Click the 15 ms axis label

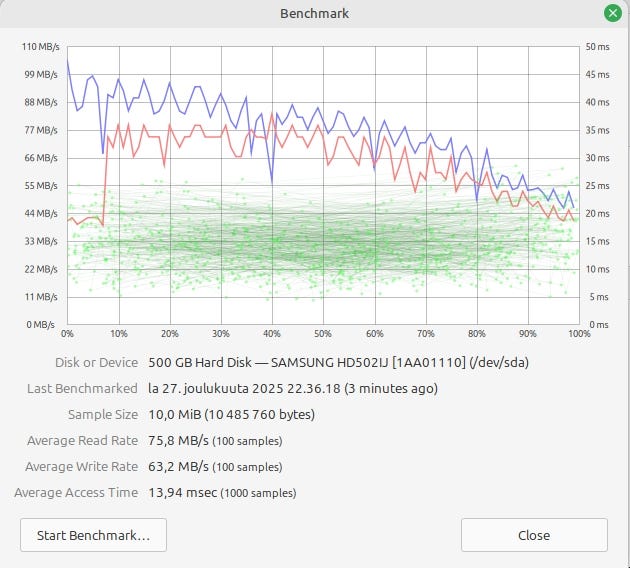tap(597, 241)
